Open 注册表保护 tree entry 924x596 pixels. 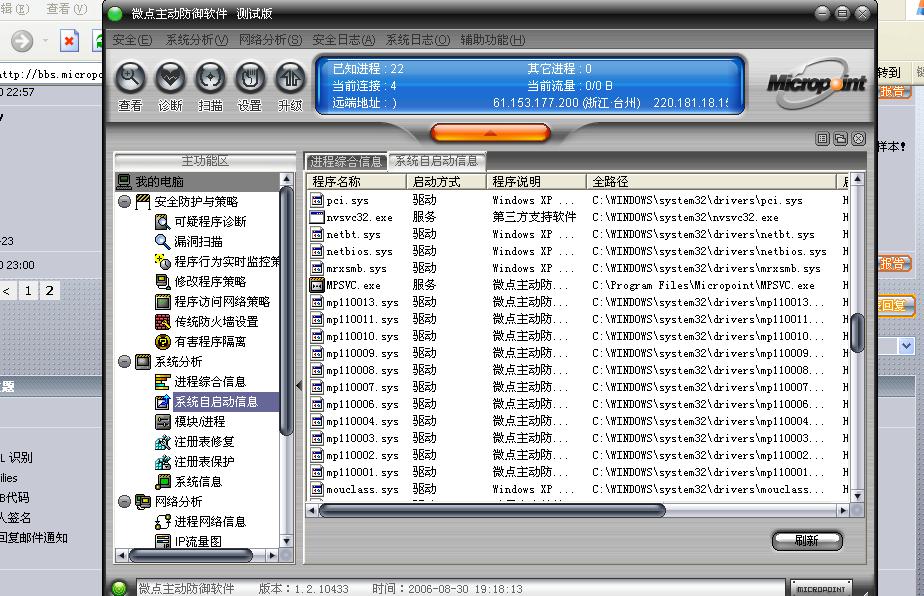click(x=204, y=462)
